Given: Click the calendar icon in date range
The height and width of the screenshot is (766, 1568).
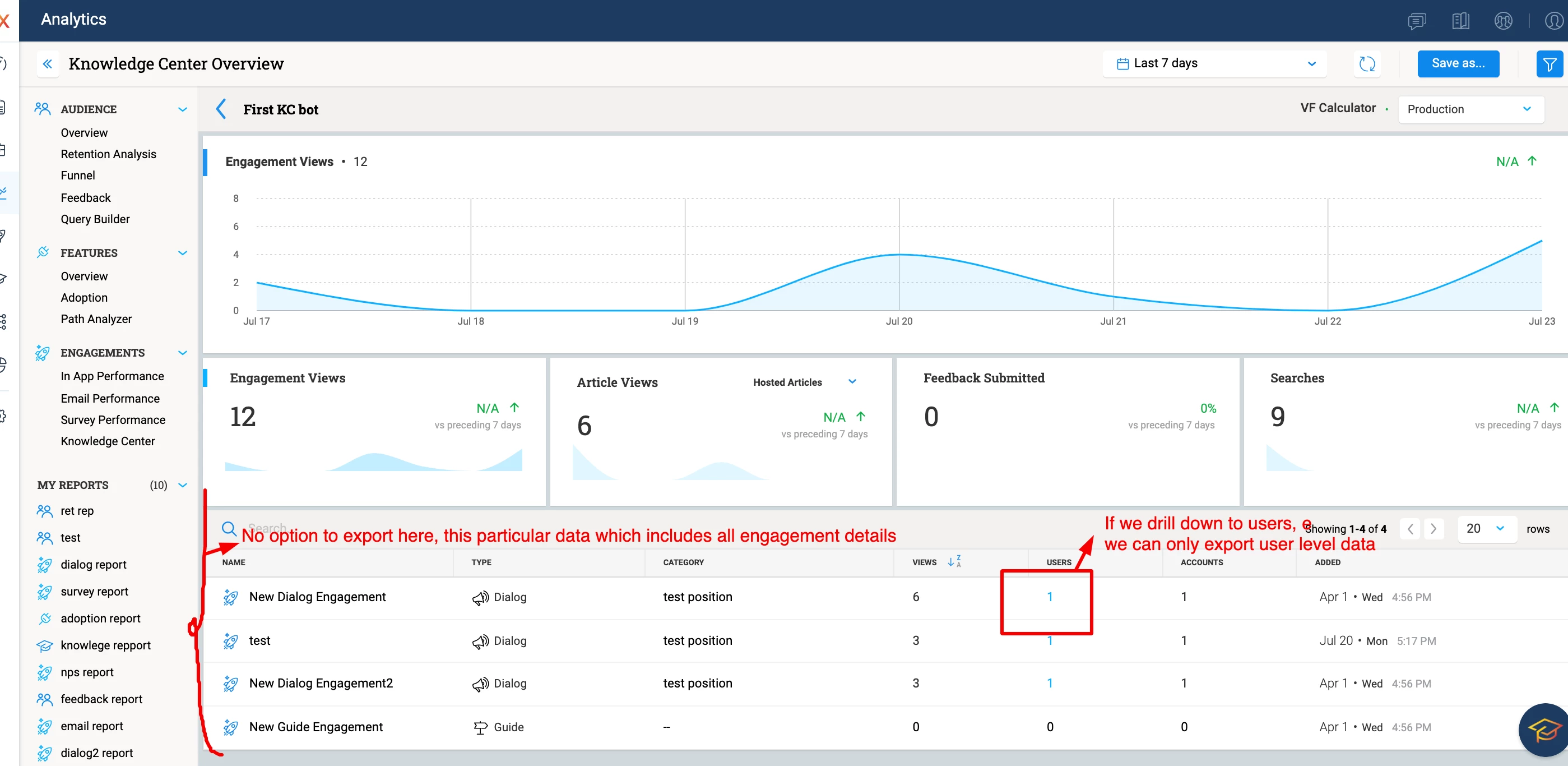Looking at the screenshot, I should click(x=1123, y=63).
